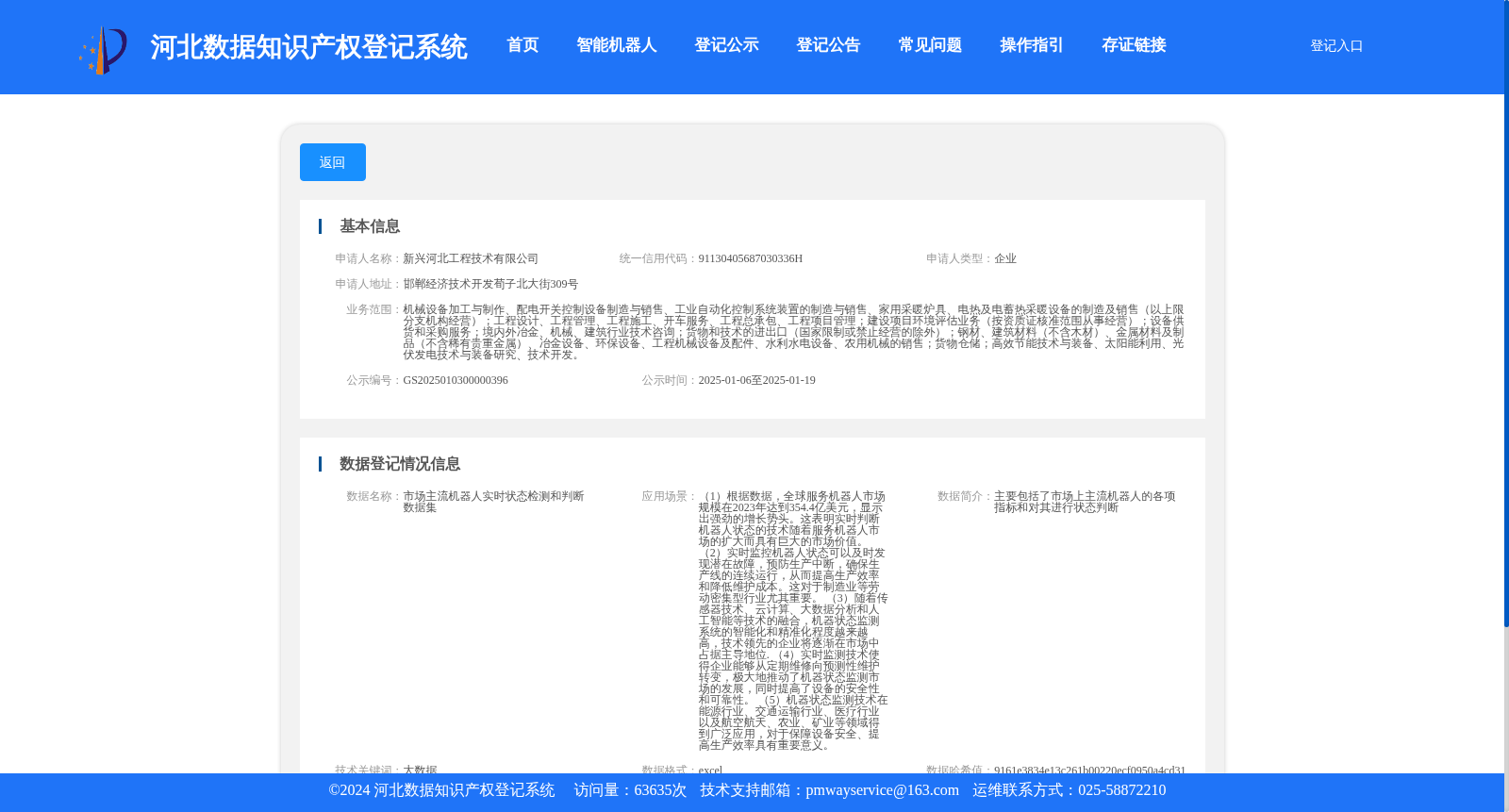Click the 业务范围 description paragraph

click(x=793, y=332)
